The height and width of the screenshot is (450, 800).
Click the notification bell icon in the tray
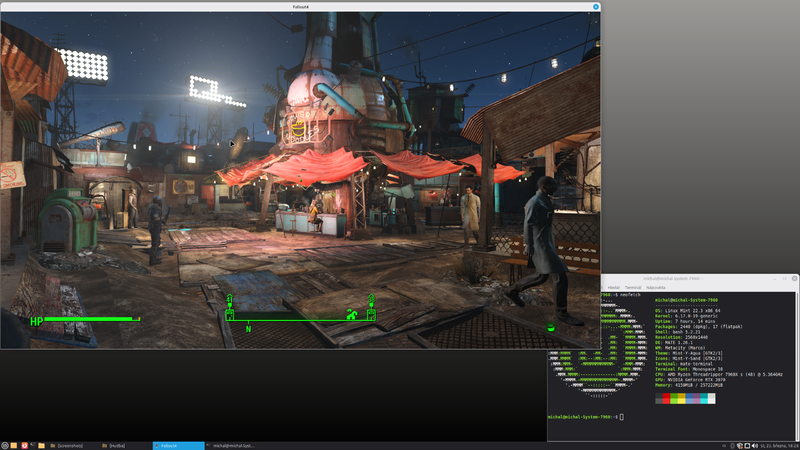point(747,446)
